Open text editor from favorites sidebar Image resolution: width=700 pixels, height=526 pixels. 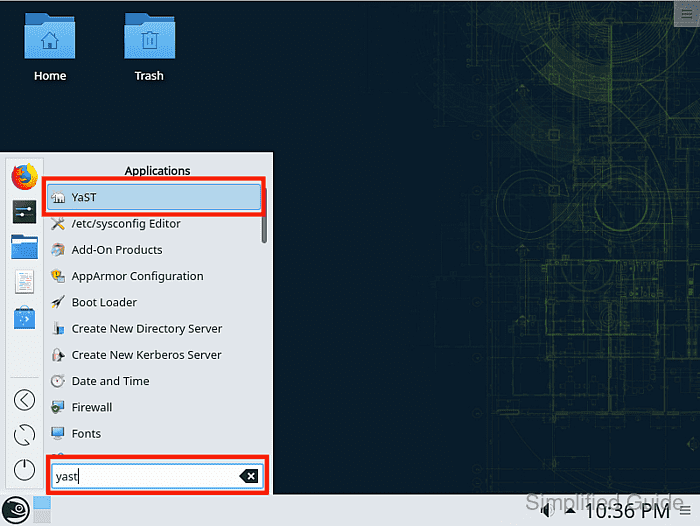pyautogui.click(x=25, y=282)
